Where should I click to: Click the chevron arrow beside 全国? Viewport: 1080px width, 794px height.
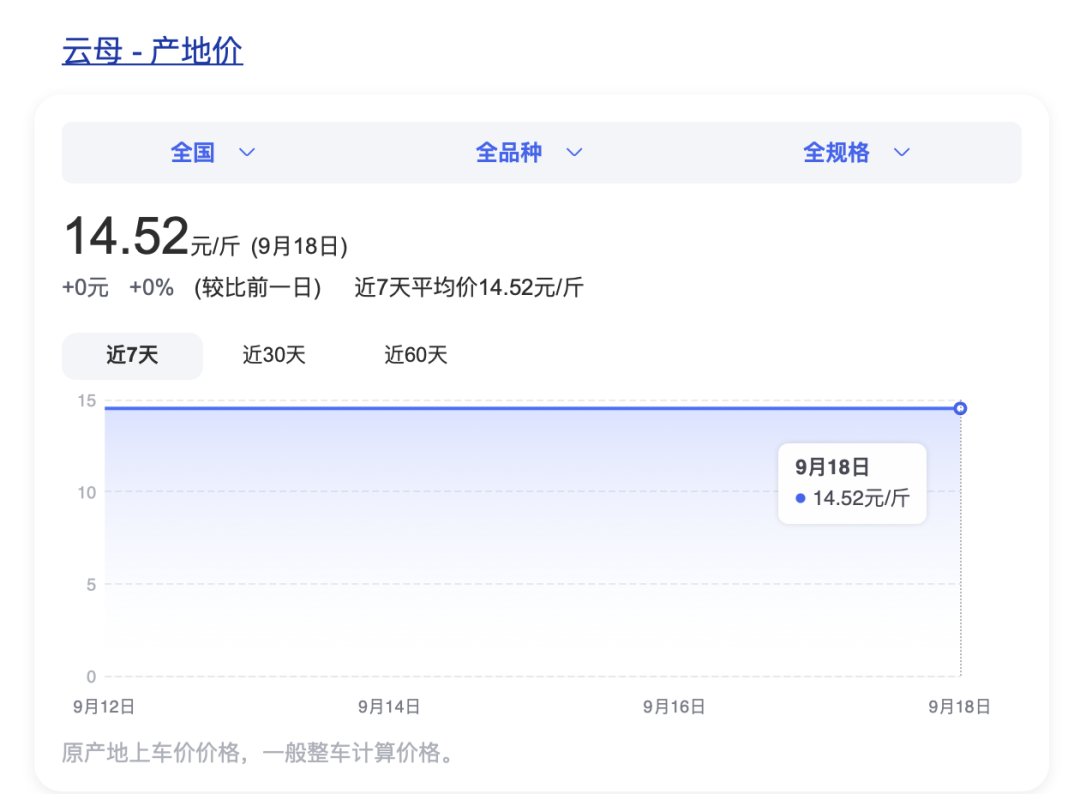(x=246, y=153)
